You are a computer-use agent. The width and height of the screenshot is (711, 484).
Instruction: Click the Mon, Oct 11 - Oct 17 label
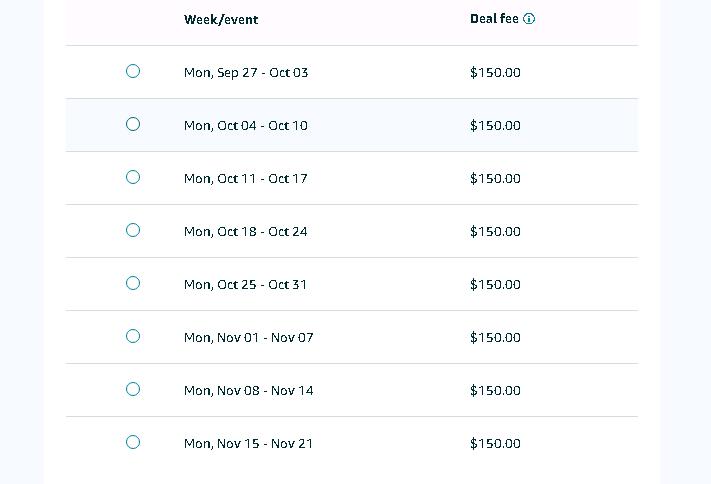point(245,179)
